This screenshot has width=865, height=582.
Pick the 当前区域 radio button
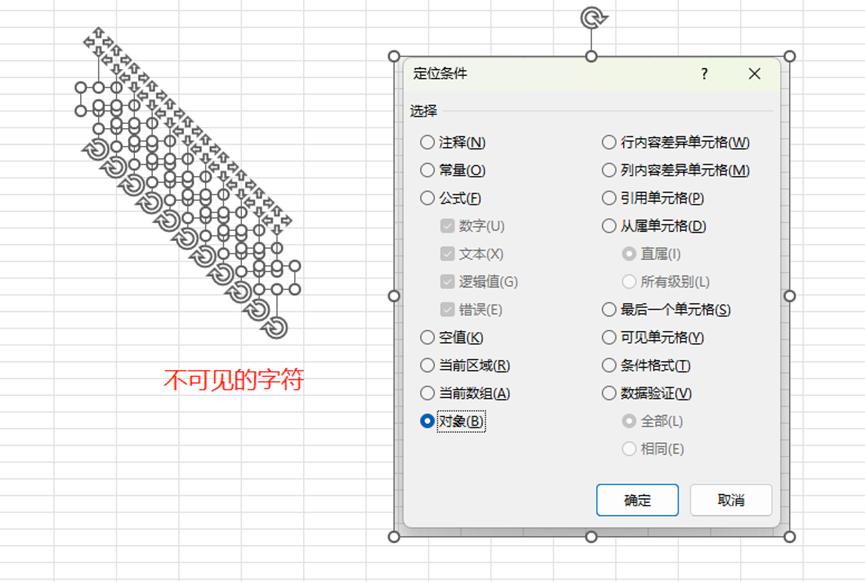(425, 365)
